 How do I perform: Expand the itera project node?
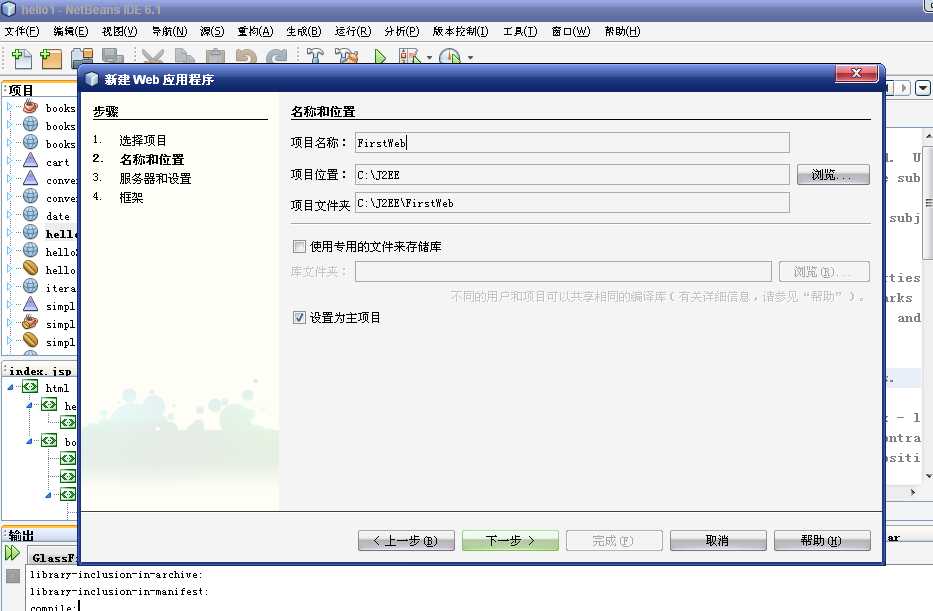pos(10,287)
